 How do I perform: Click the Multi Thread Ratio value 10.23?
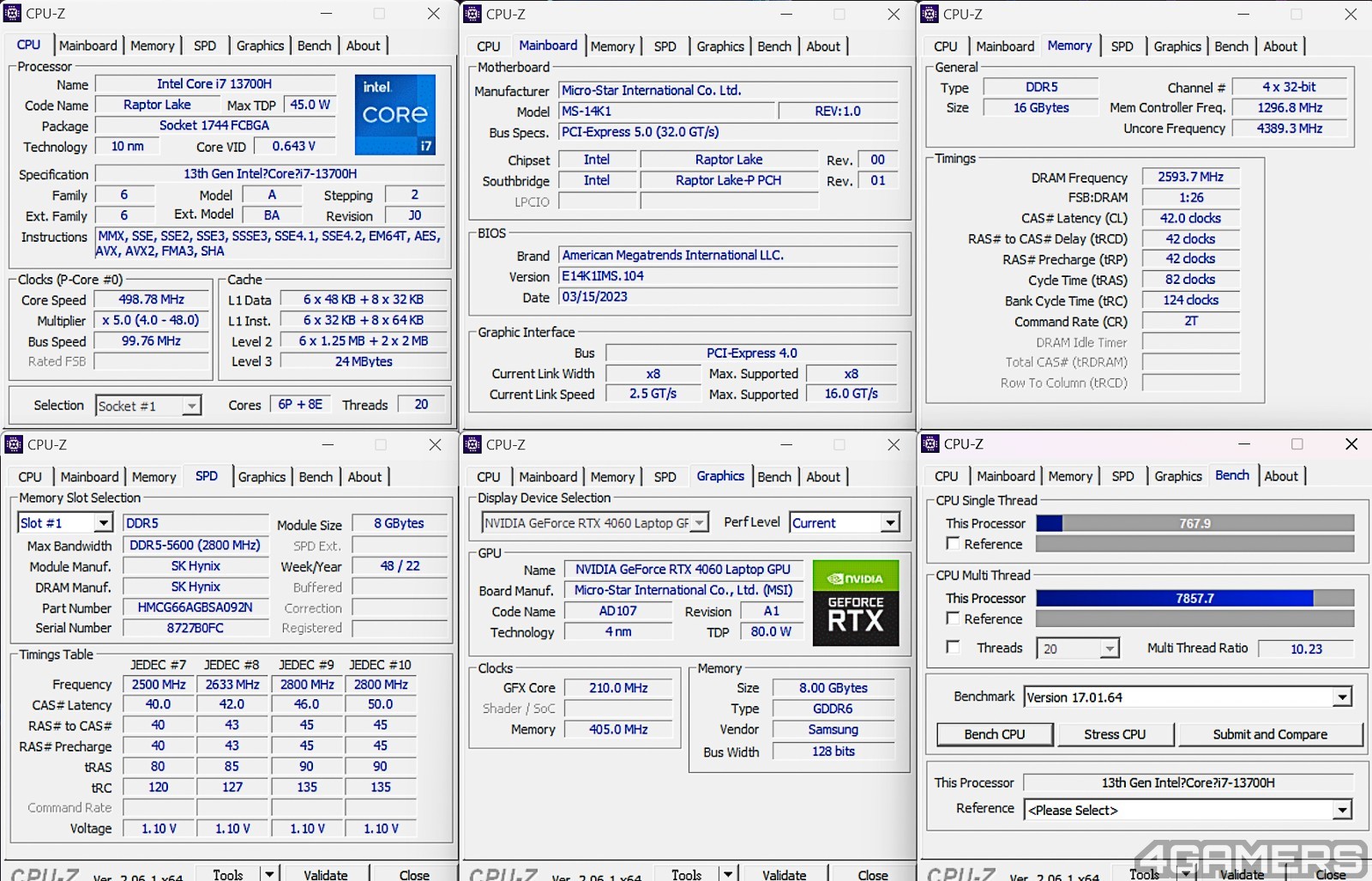coord(1306,649)
